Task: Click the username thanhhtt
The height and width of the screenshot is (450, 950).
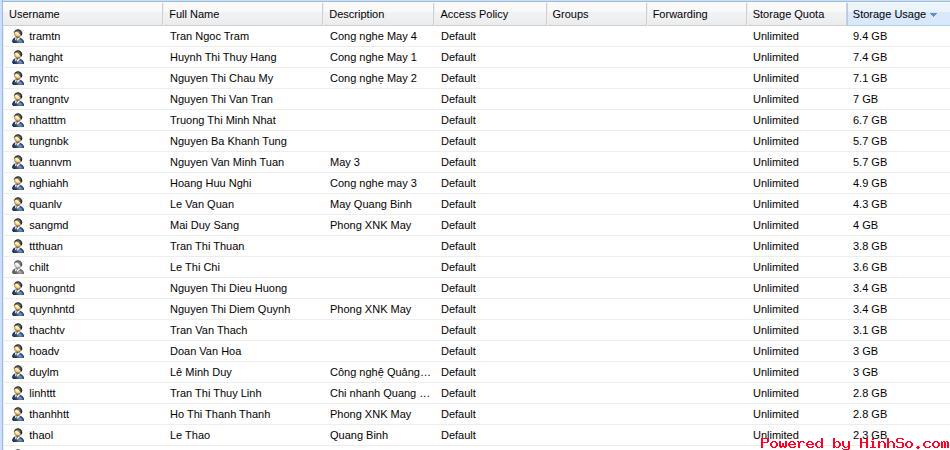Action: point(49,414)
